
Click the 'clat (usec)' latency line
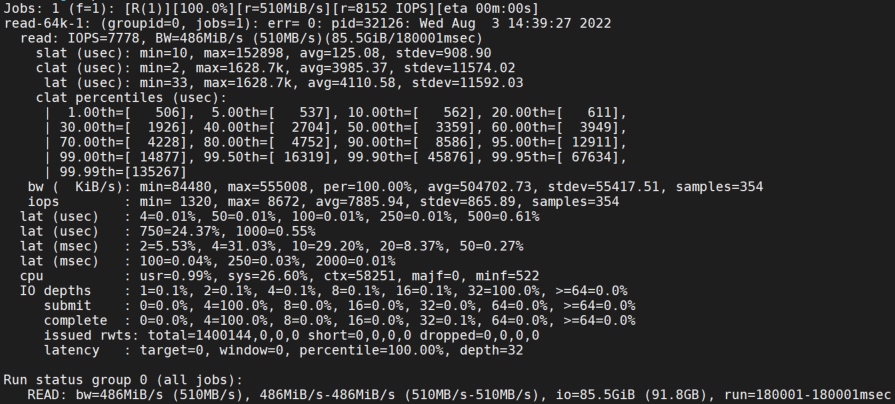click(x=276, y=68)
